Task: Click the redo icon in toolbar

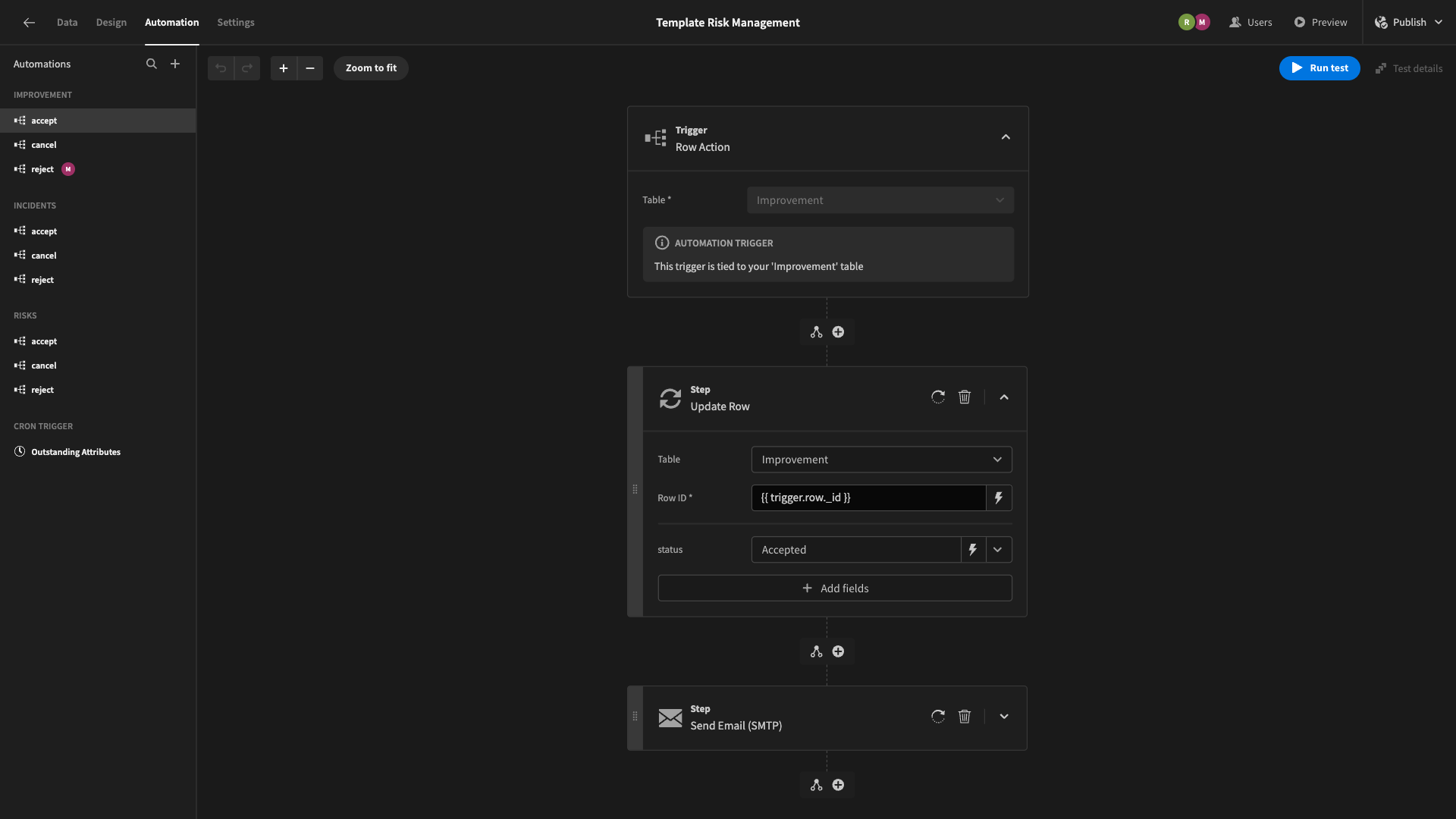Action: click(246, 68)
